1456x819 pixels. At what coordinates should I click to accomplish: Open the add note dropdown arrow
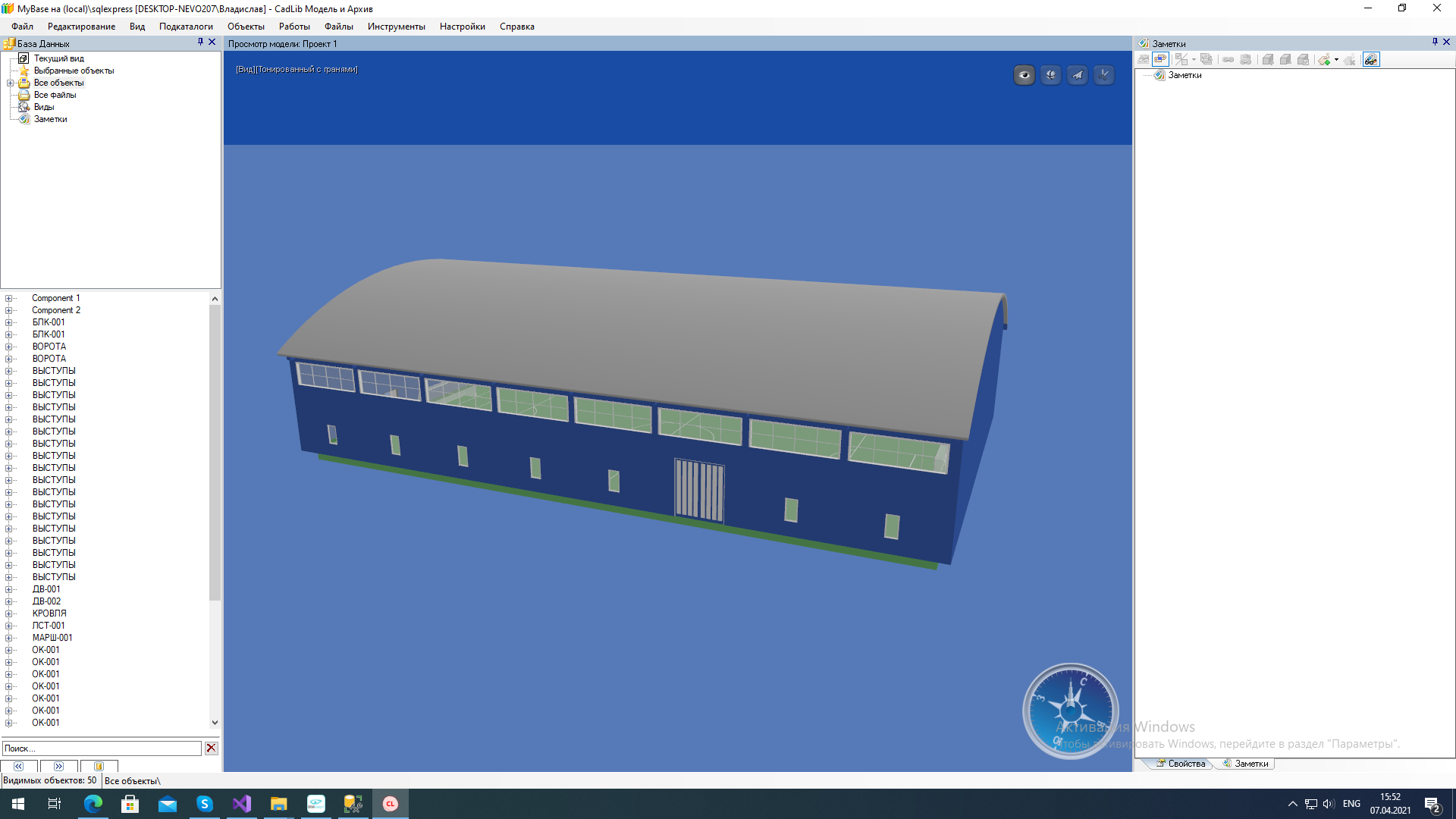click(x=1336, y=60)
